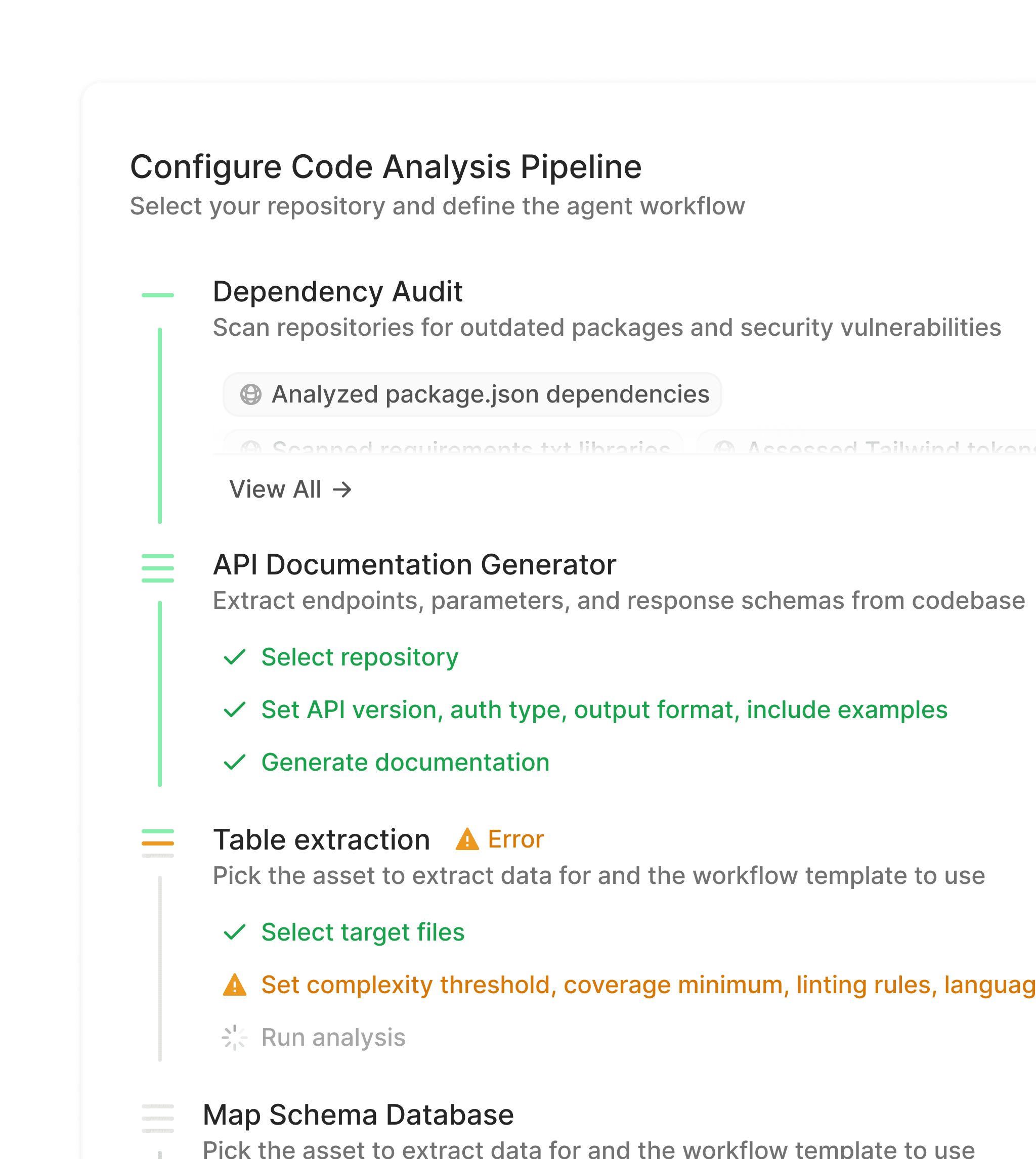Click the Run analysis step
This screenshot has height=1159, width=1036.
(333, 1038)
